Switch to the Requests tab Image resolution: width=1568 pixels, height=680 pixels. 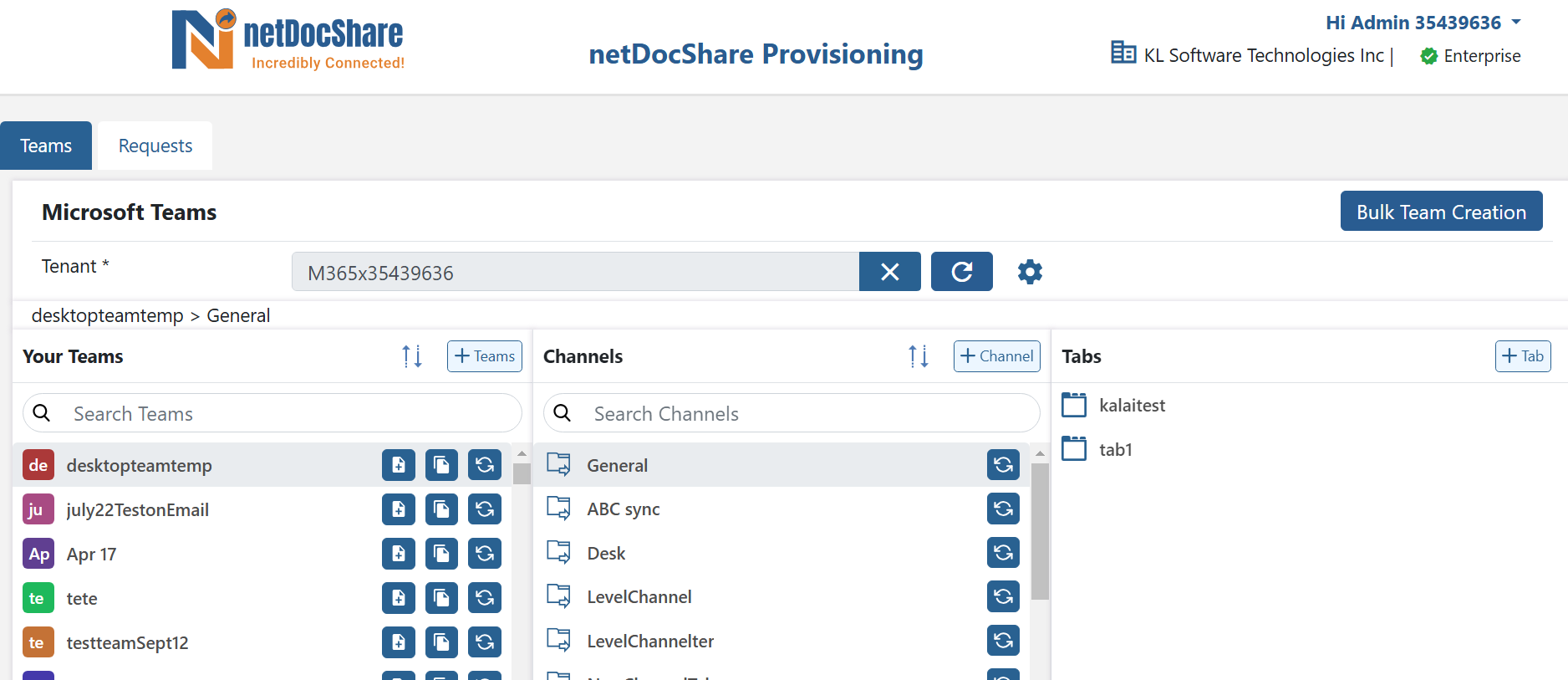pyautogui.click(x=155, y=146)
